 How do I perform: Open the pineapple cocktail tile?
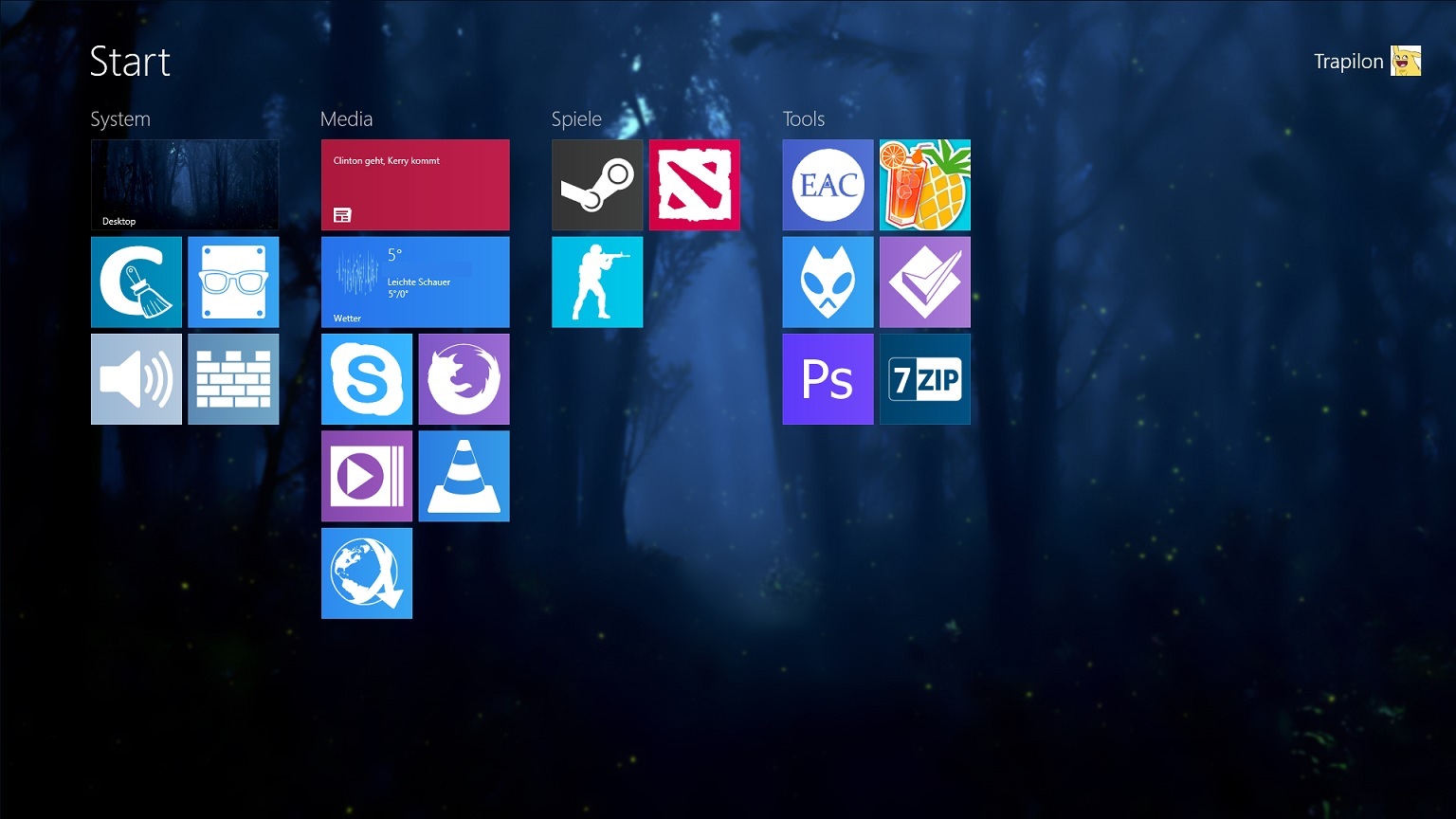[x=925, y=185]
